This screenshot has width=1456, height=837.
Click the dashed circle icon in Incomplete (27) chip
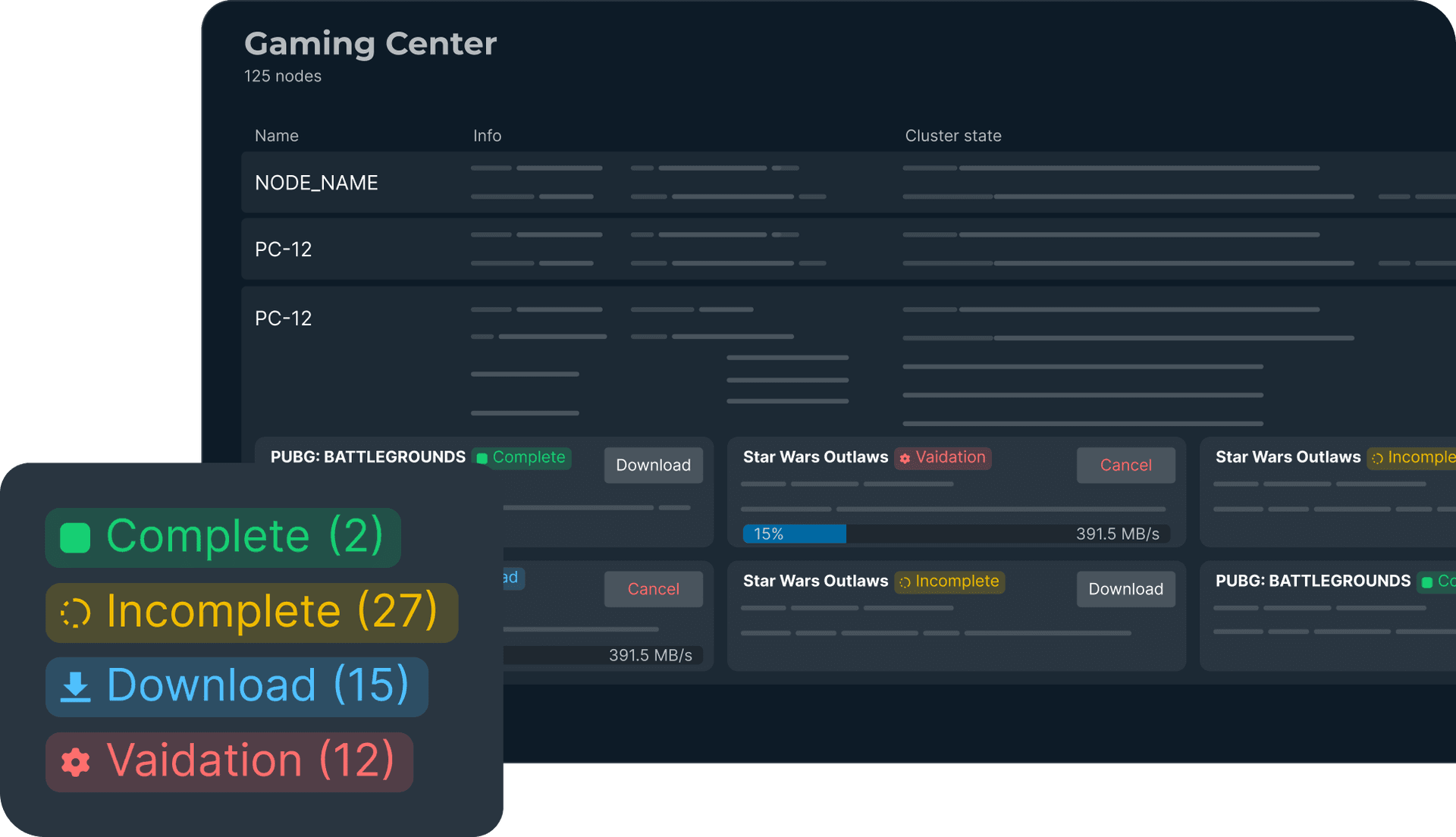[75, 613]
